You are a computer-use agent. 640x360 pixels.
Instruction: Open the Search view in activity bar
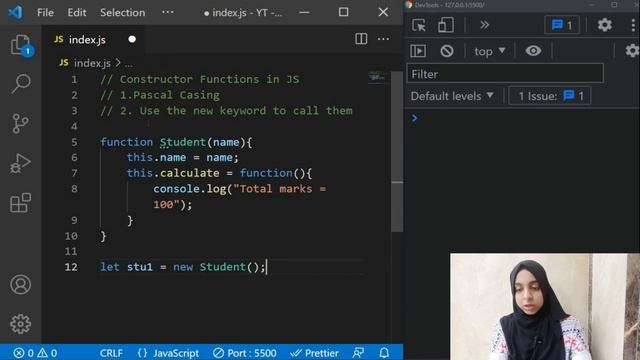20,84
